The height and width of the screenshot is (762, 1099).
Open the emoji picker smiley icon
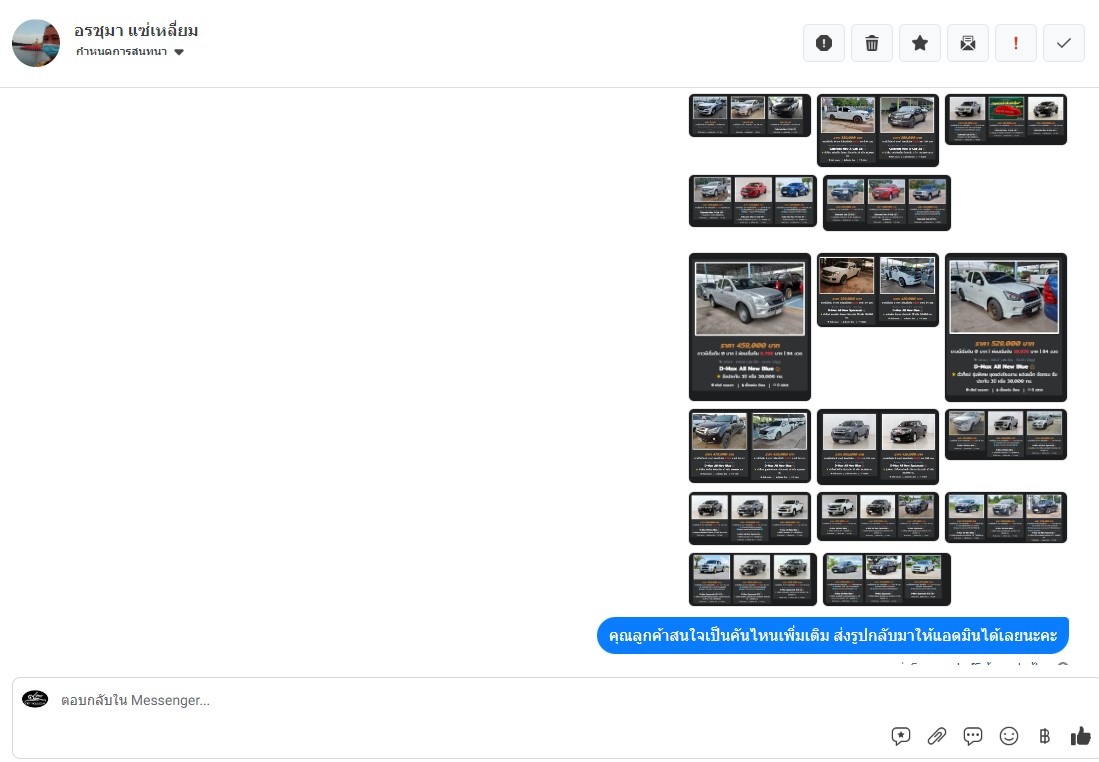[x=1009, y=735]
